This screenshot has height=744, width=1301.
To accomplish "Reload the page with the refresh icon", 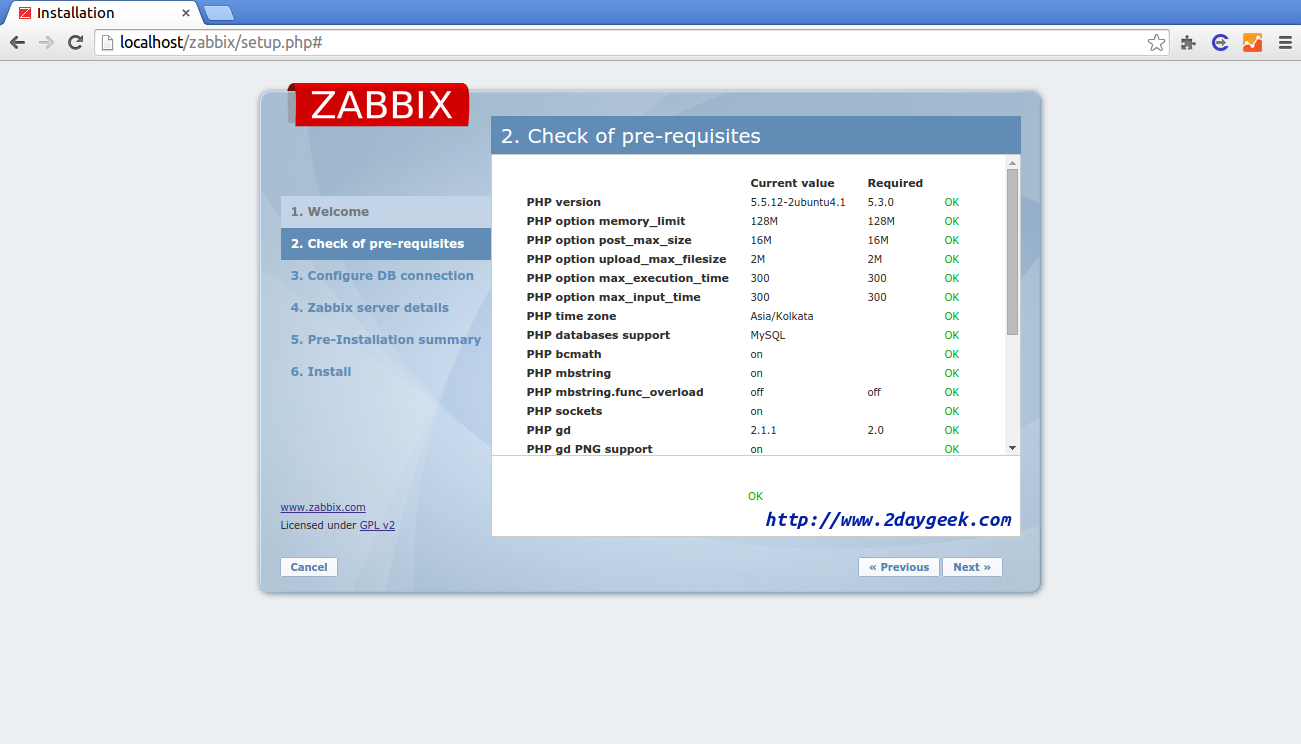I will pyautogui.click(x=75, y=42).
